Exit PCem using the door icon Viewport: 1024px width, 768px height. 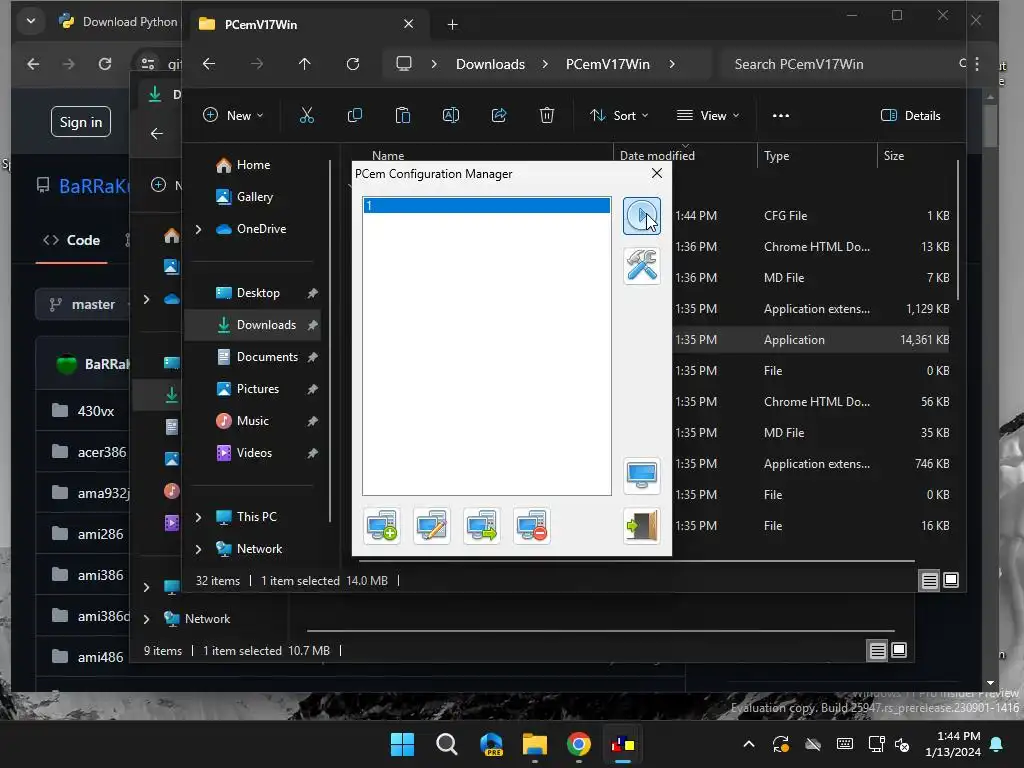(x=641, y=526)
